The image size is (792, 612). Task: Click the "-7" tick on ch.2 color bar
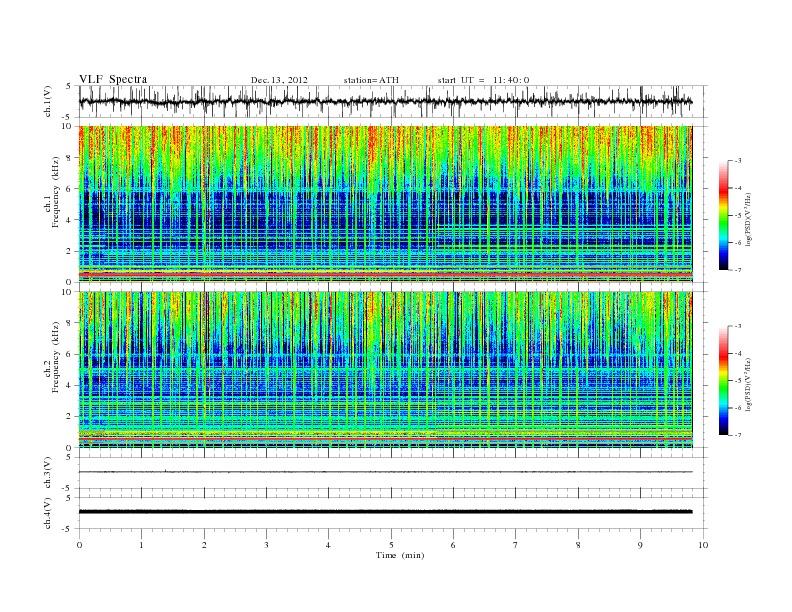pos(738,435)
